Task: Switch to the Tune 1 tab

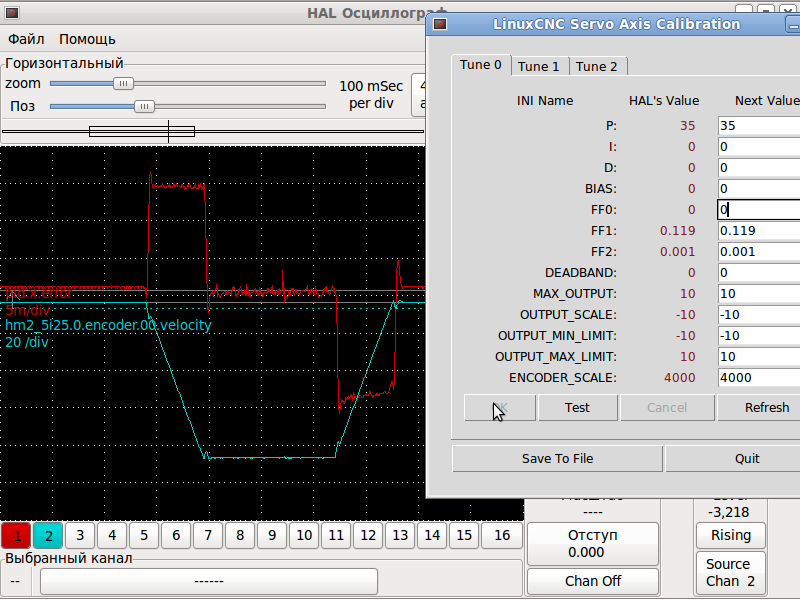Action: [539, 66]
